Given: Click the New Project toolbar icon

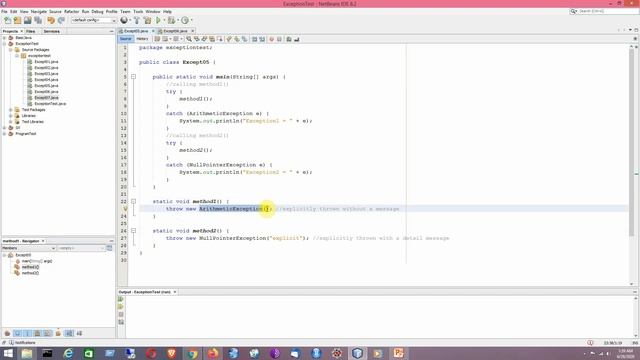Looking at the screenshot, I should click(x=17, y=20).
